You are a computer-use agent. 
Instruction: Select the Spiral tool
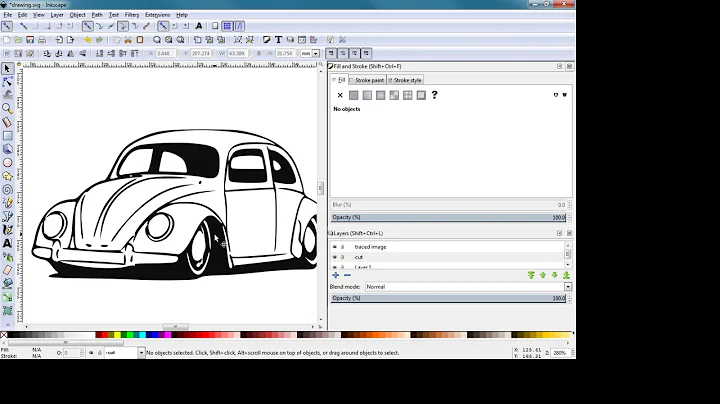7,190
